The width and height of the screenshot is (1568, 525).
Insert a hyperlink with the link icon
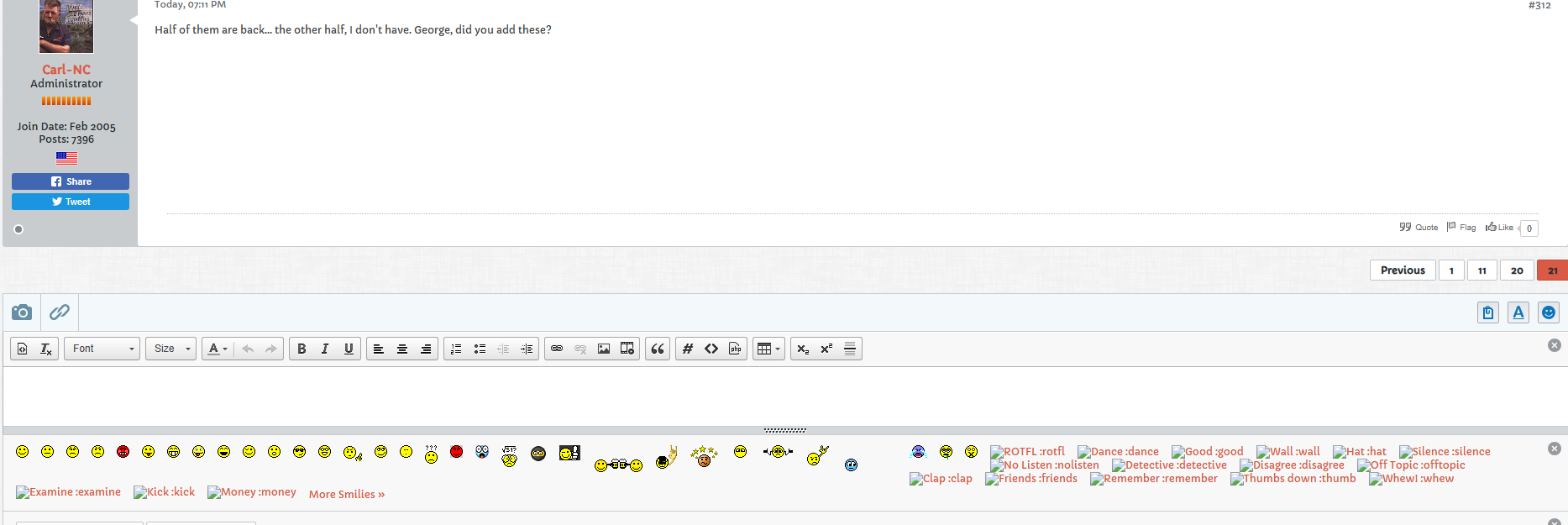pos(557,349)
